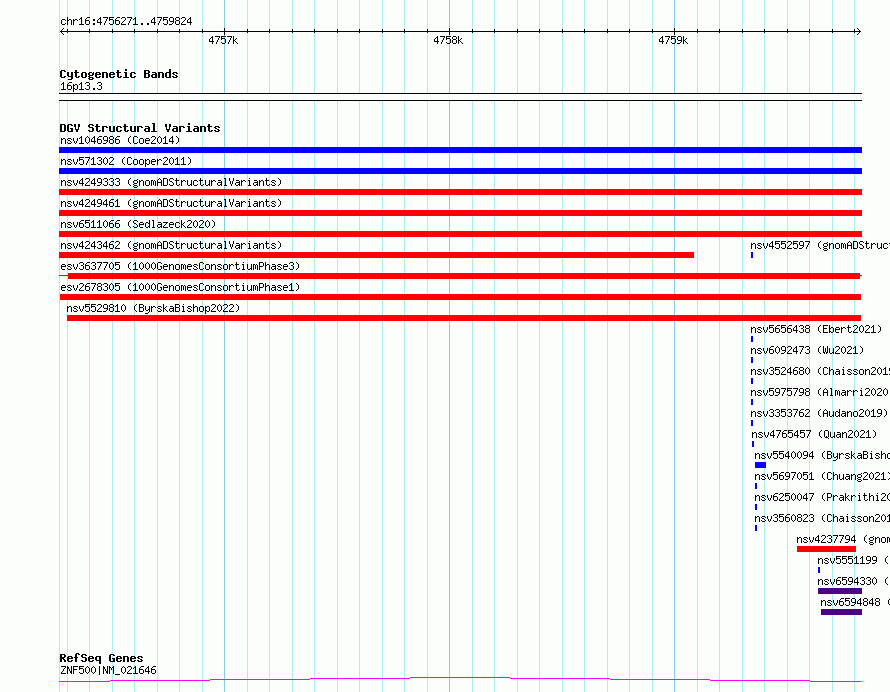This screenshot has width=890, height=692.
Task: Open the nsv5551199 variant label
Action: tap(853, 560)
